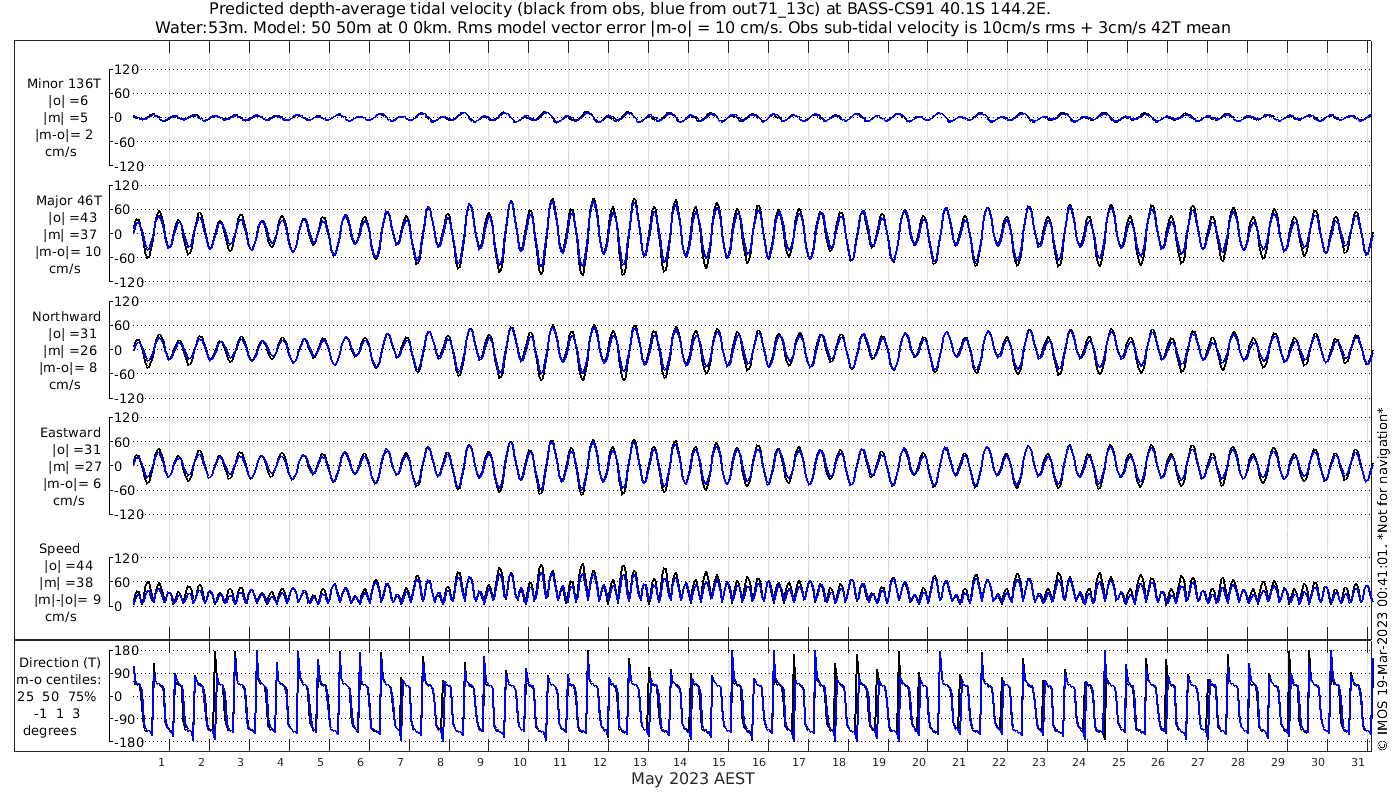The image size is (1400, 800).
Task: Click the '|m| =5' value in Minor panel
Action: [69, 117]
